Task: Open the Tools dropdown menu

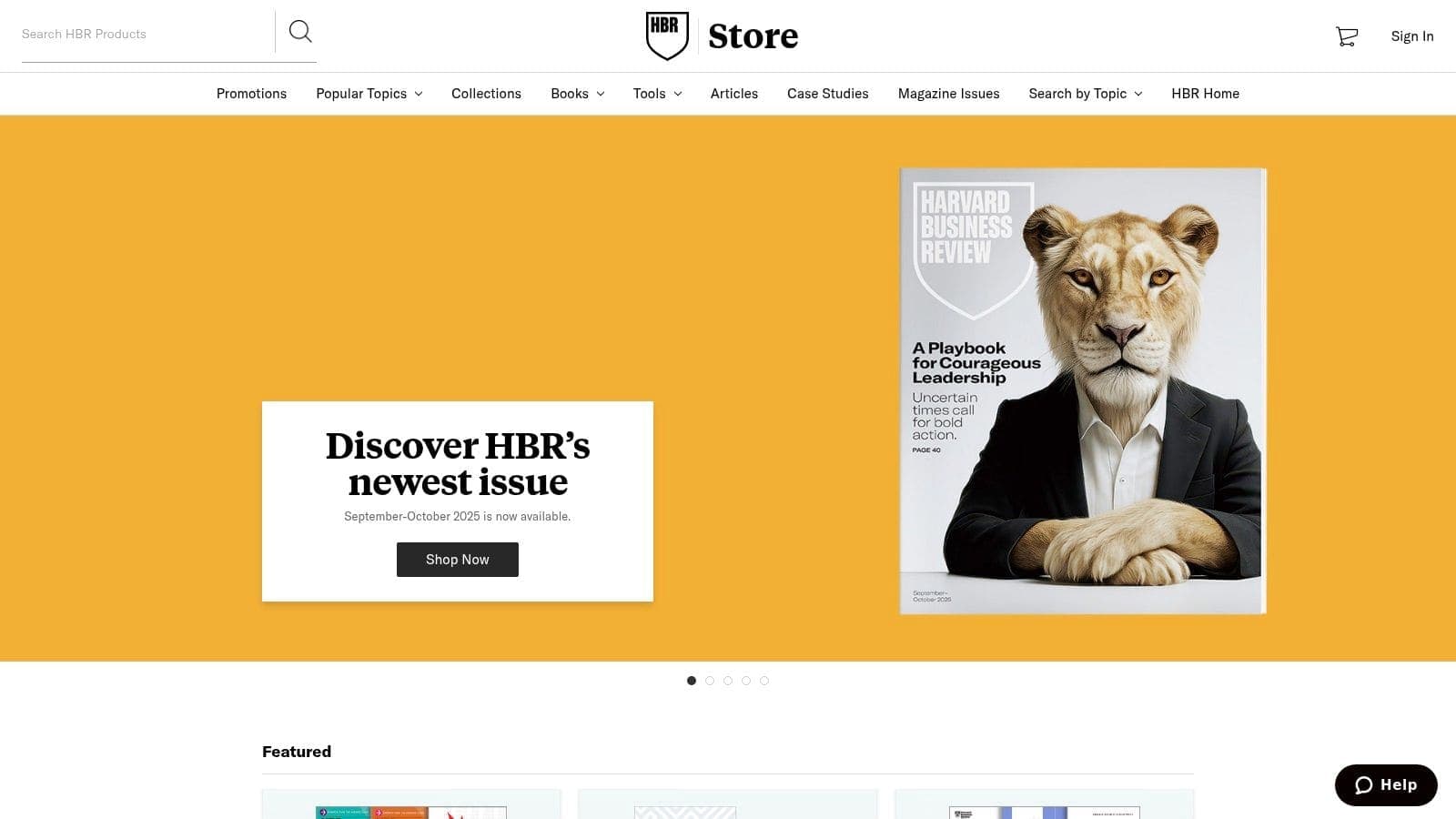Action: (x=657, y=93)
